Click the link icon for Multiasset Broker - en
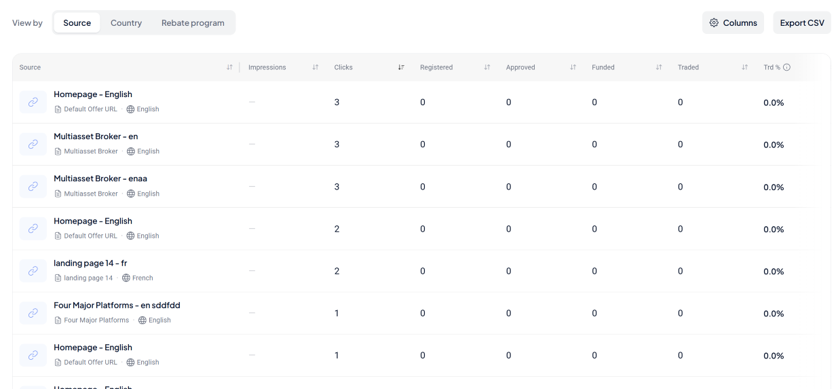838x389 pixels. point(33,144)
